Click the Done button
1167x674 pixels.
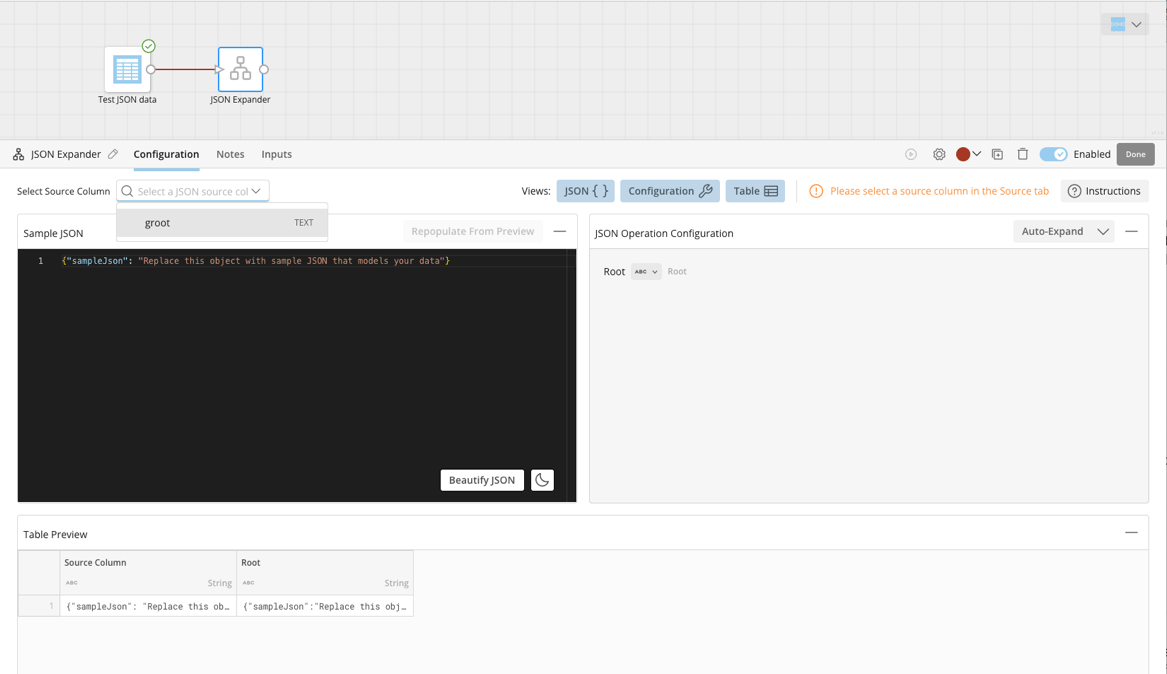(x=1136, y=154)
